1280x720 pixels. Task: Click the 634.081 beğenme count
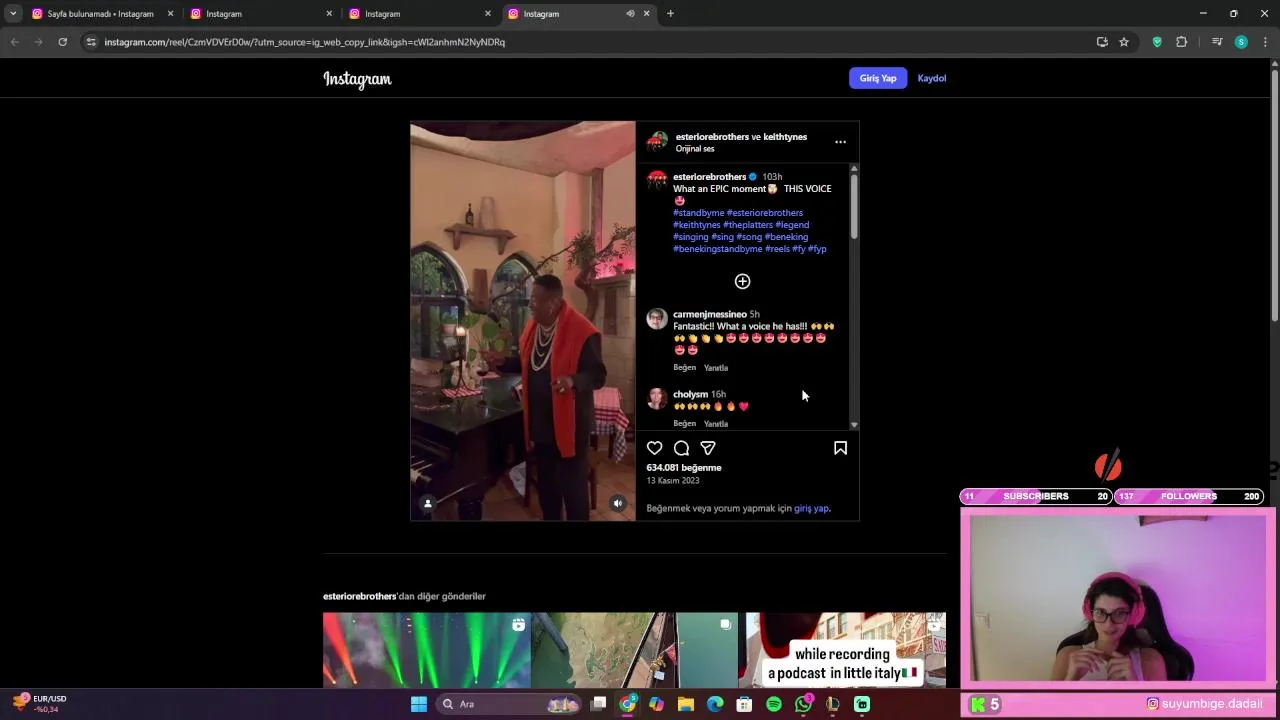point(684,468)
